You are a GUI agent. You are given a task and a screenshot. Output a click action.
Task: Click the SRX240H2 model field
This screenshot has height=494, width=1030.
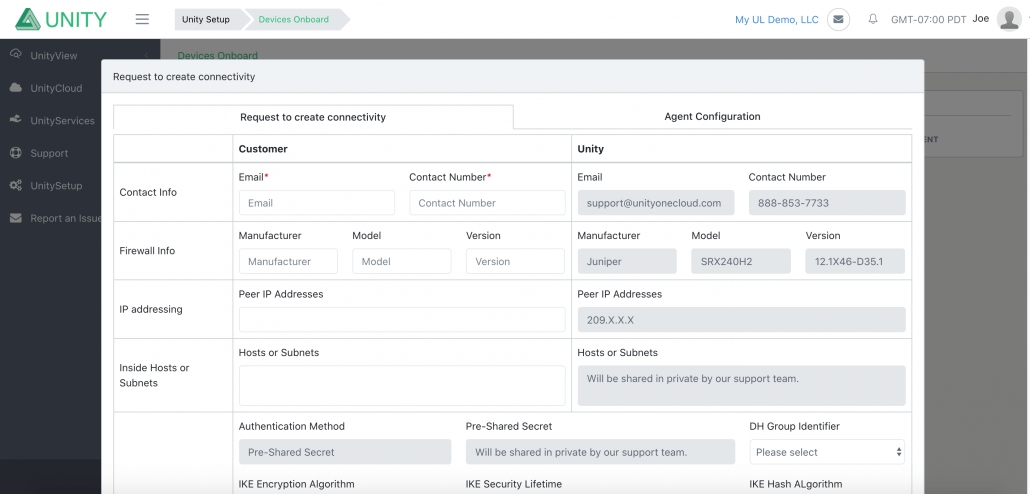[741, 261]
